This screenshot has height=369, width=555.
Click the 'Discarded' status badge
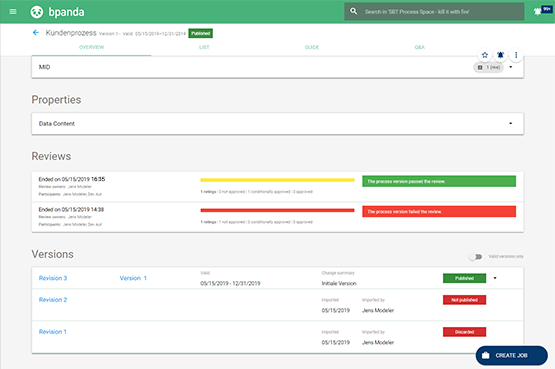(464, 332)
